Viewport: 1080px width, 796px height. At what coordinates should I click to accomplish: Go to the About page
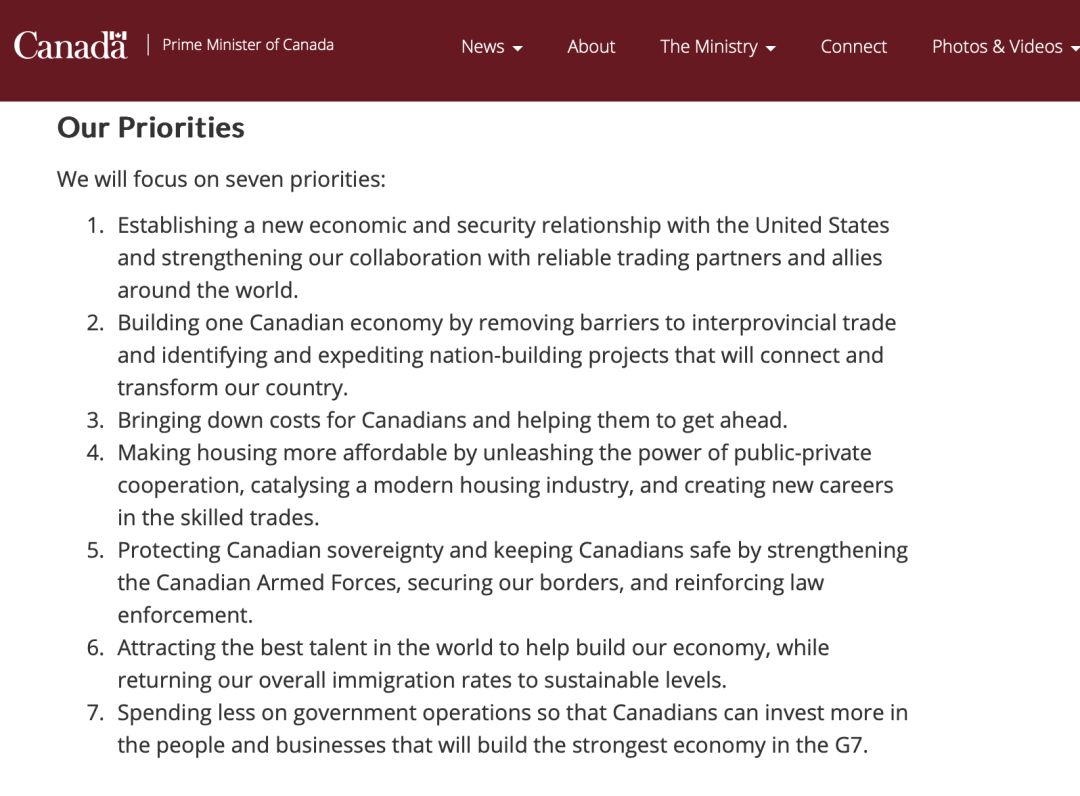pyautogui.click(x=591, y=47)
